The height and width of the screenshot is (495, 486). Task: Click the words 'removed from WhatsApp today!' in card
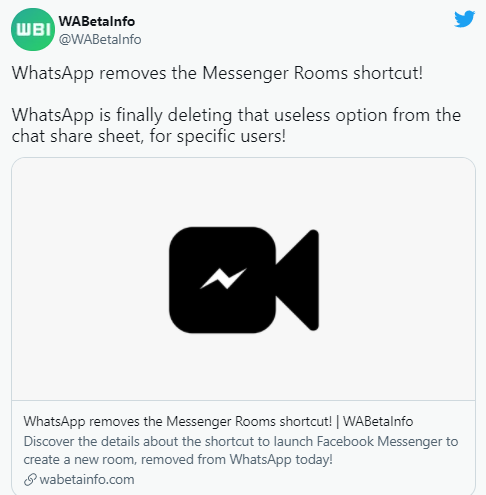tap(237, 459)
